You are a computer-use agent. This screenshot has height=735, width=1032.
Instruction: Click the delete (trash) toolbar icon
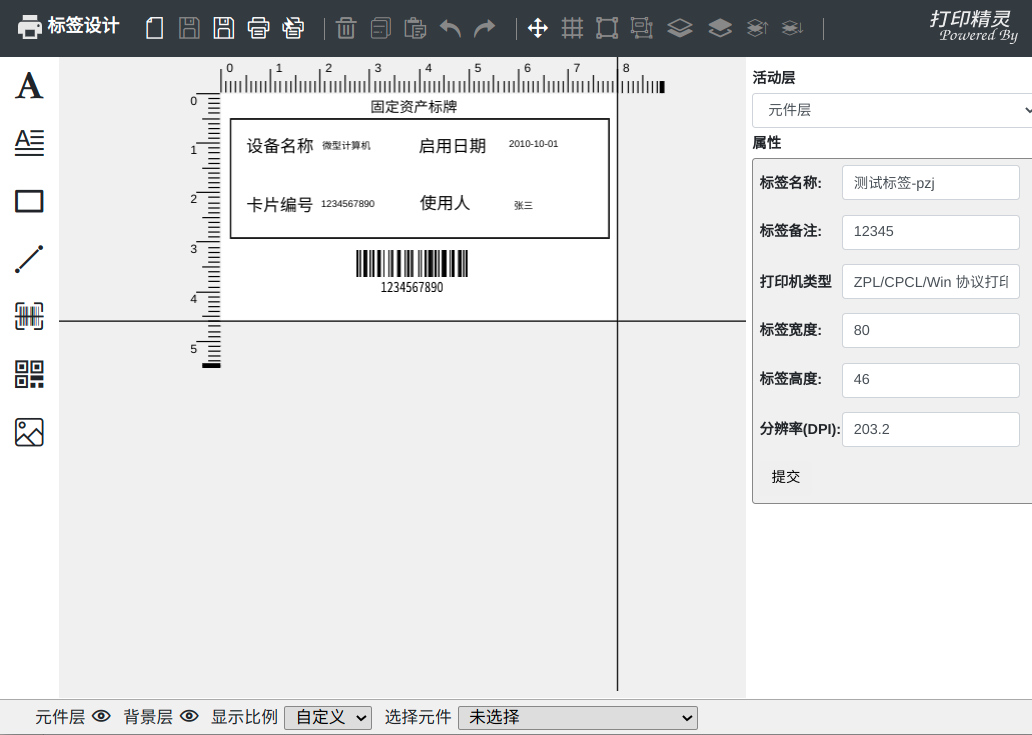coord(346,28)
